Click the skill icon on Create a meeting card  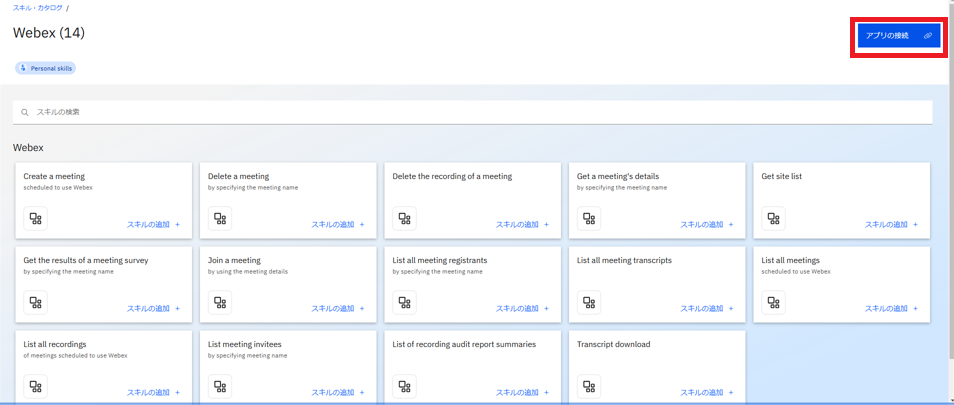coord(36,218)
